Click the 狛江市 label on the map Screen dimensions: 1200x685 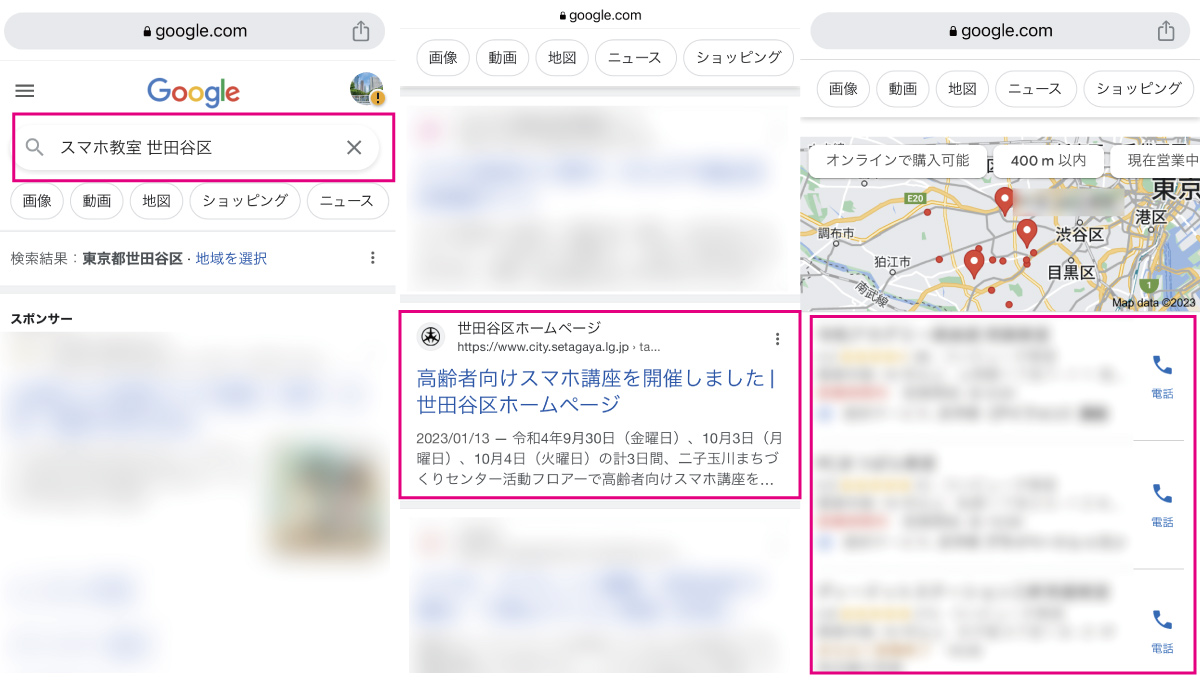pos(892,262)
